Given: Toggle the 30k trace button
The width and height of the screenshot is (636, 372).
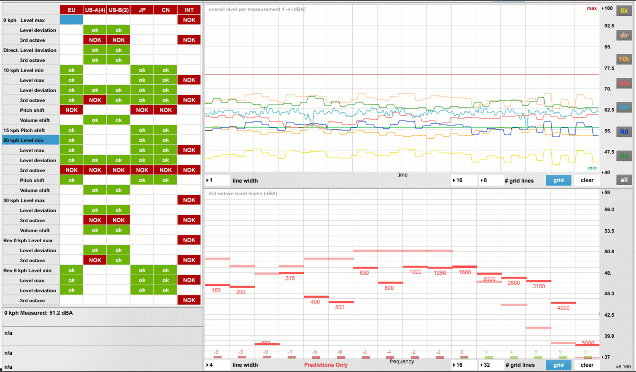Looking at the screenshot, I should [x=624, y=108].
